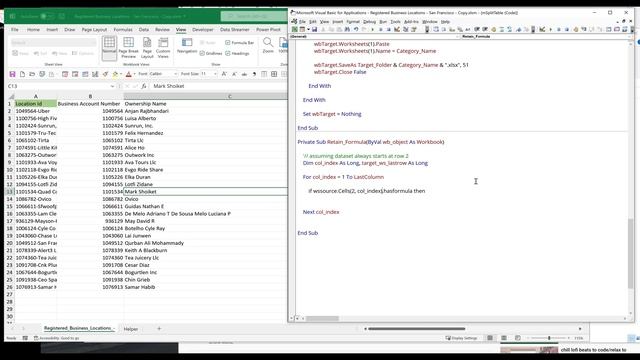Screen dimensions: 640x360
Task: Open the Tools menu in VBA editor
Action: (x=395, y=22)
